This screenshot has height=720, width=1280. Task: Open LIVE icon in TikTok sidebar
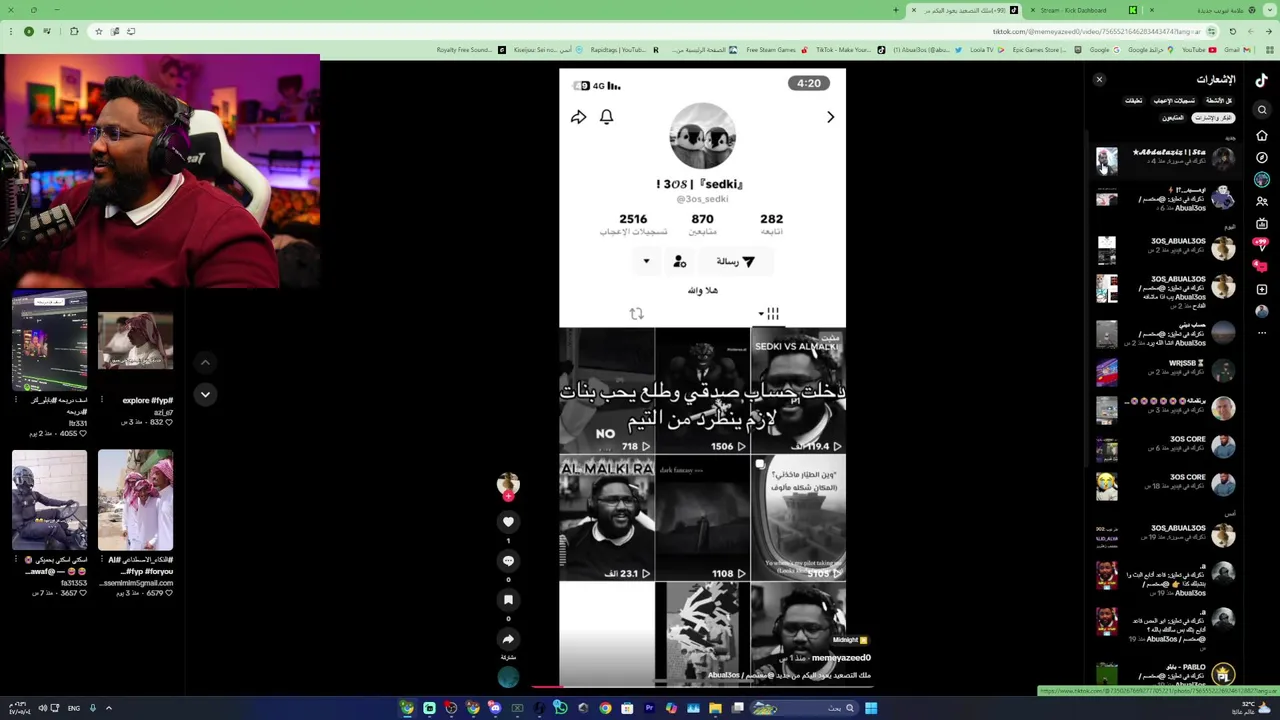pyautogui.click(x=1262, y=223)
